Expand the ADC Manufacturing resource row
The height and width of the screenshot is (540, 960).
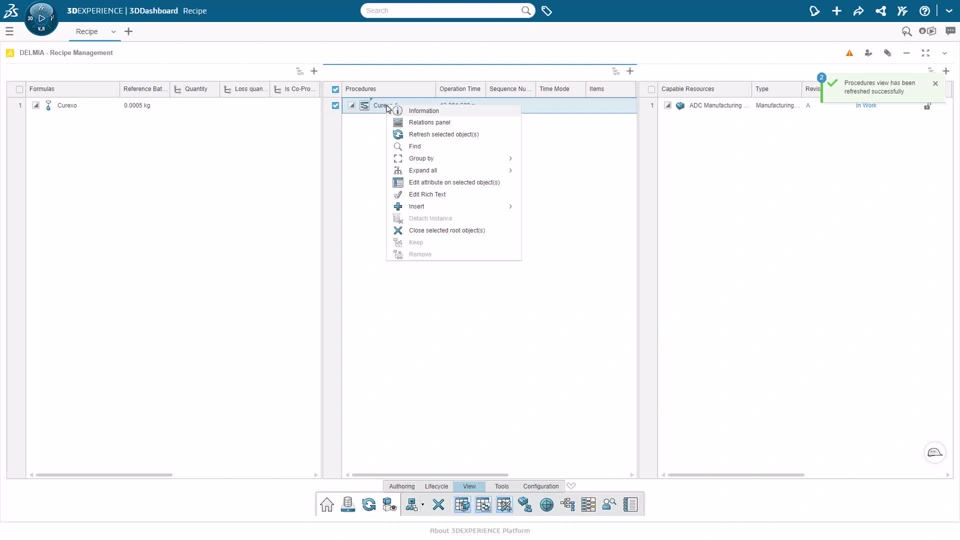(x=667, y=105)
